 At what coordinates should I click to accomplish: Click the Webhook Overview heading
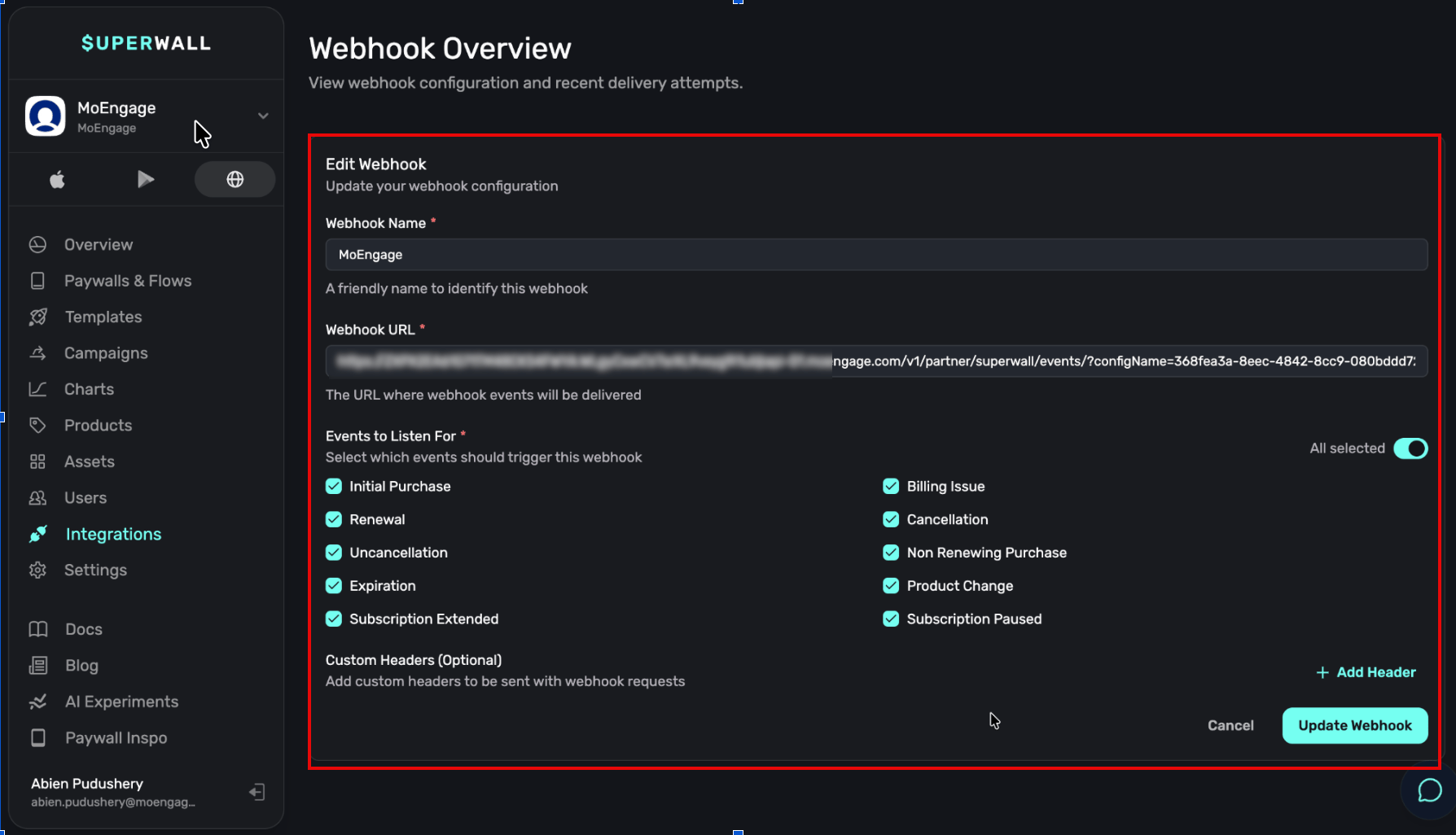tap(440, 49)
